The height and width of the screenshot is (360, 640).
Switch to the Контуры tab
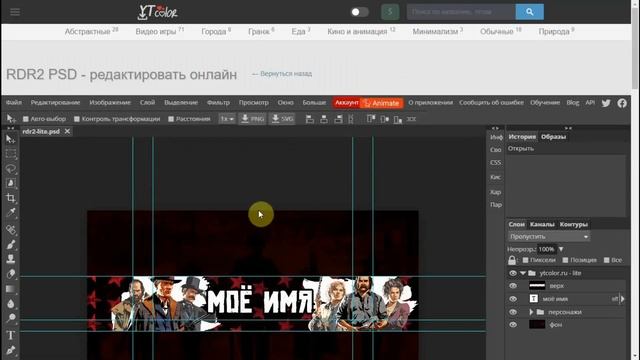[573, 224]
